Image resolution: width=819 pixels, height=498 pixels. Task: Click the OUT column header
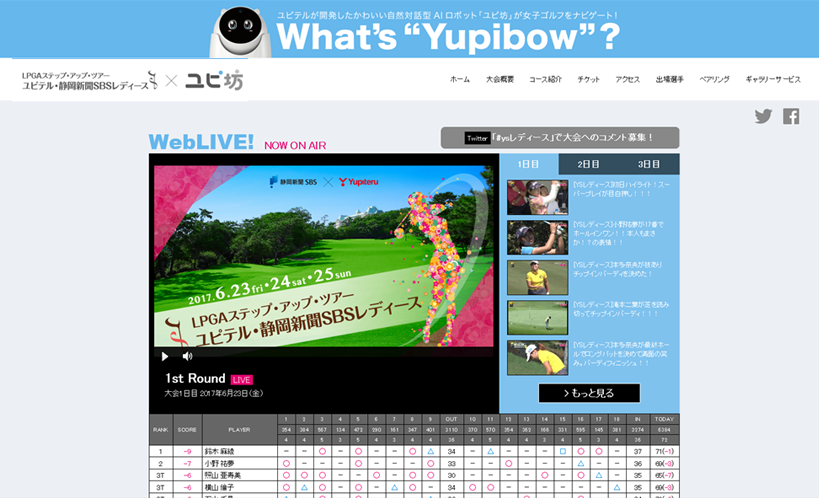[x=451, y=419]
